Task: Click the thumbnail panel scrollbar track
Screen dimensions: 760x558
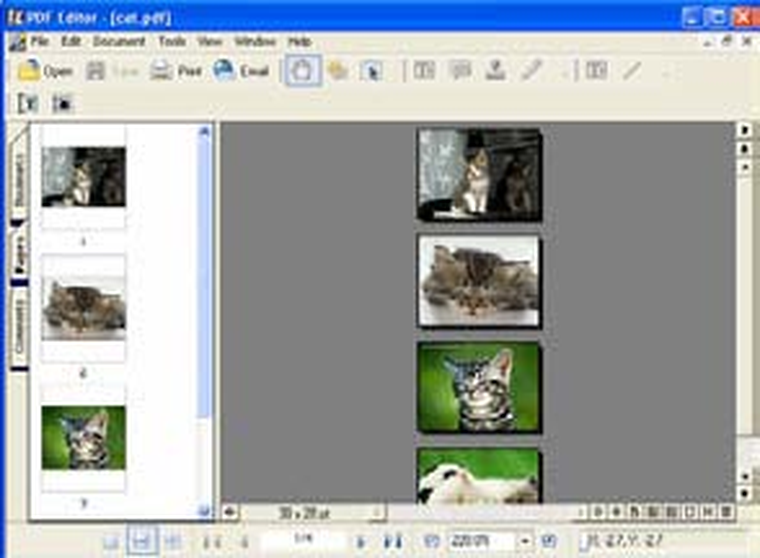Action: point(205,461)
